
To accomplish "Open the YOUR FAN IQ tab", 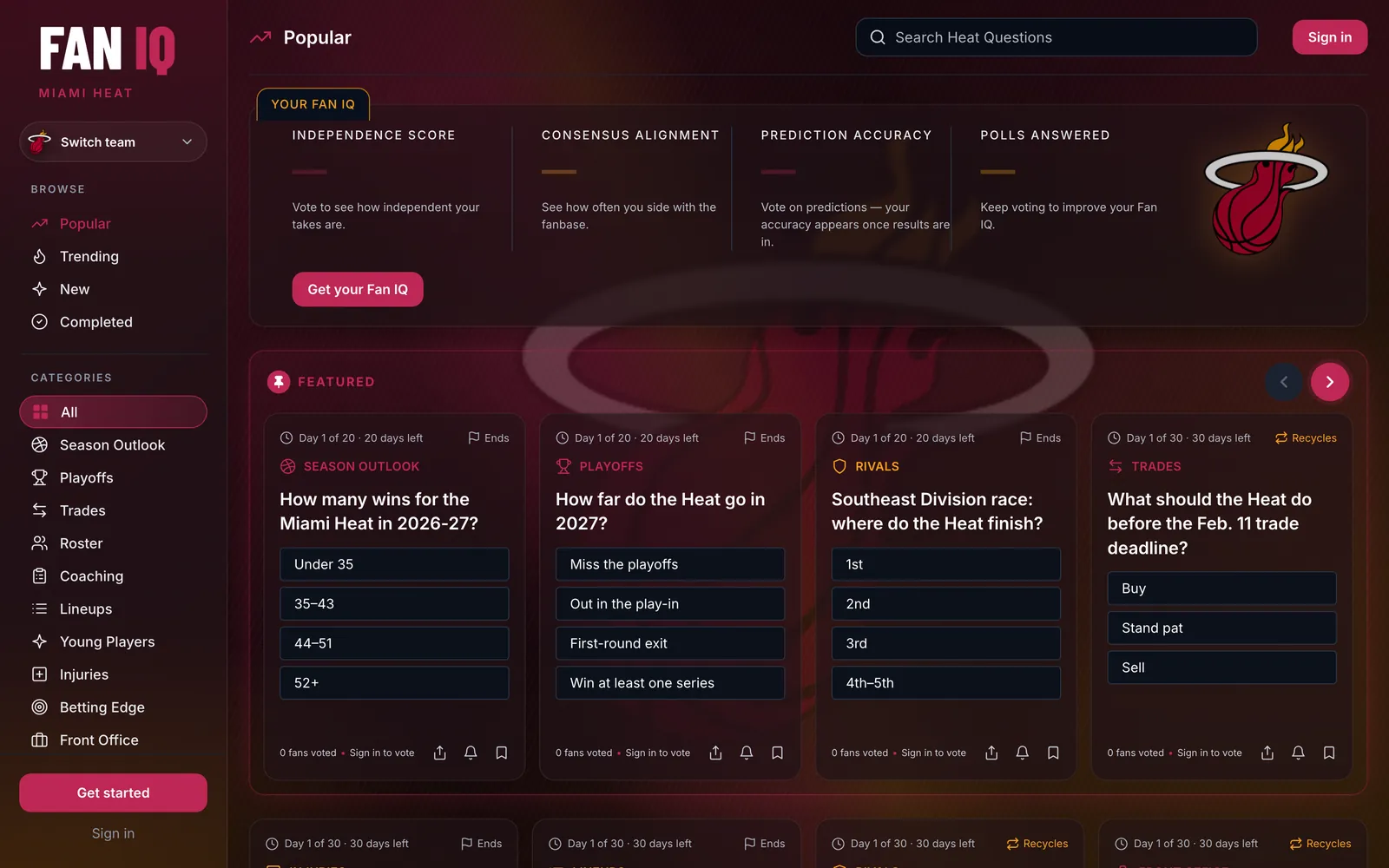I will pyautogui.click(x=313, y=104).
